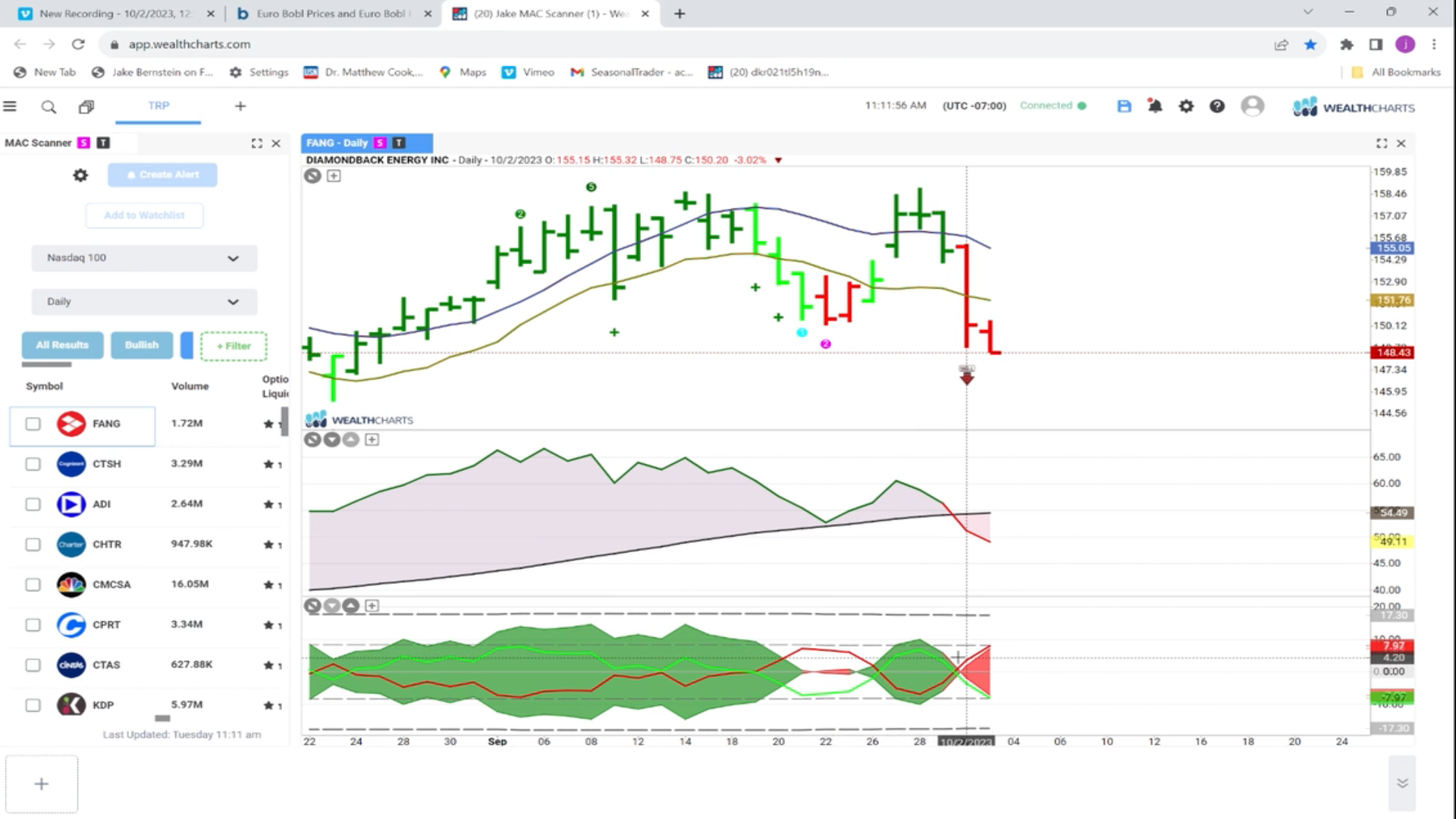Move the RSI pane up

pyautogui.click(x=350, y=440)
